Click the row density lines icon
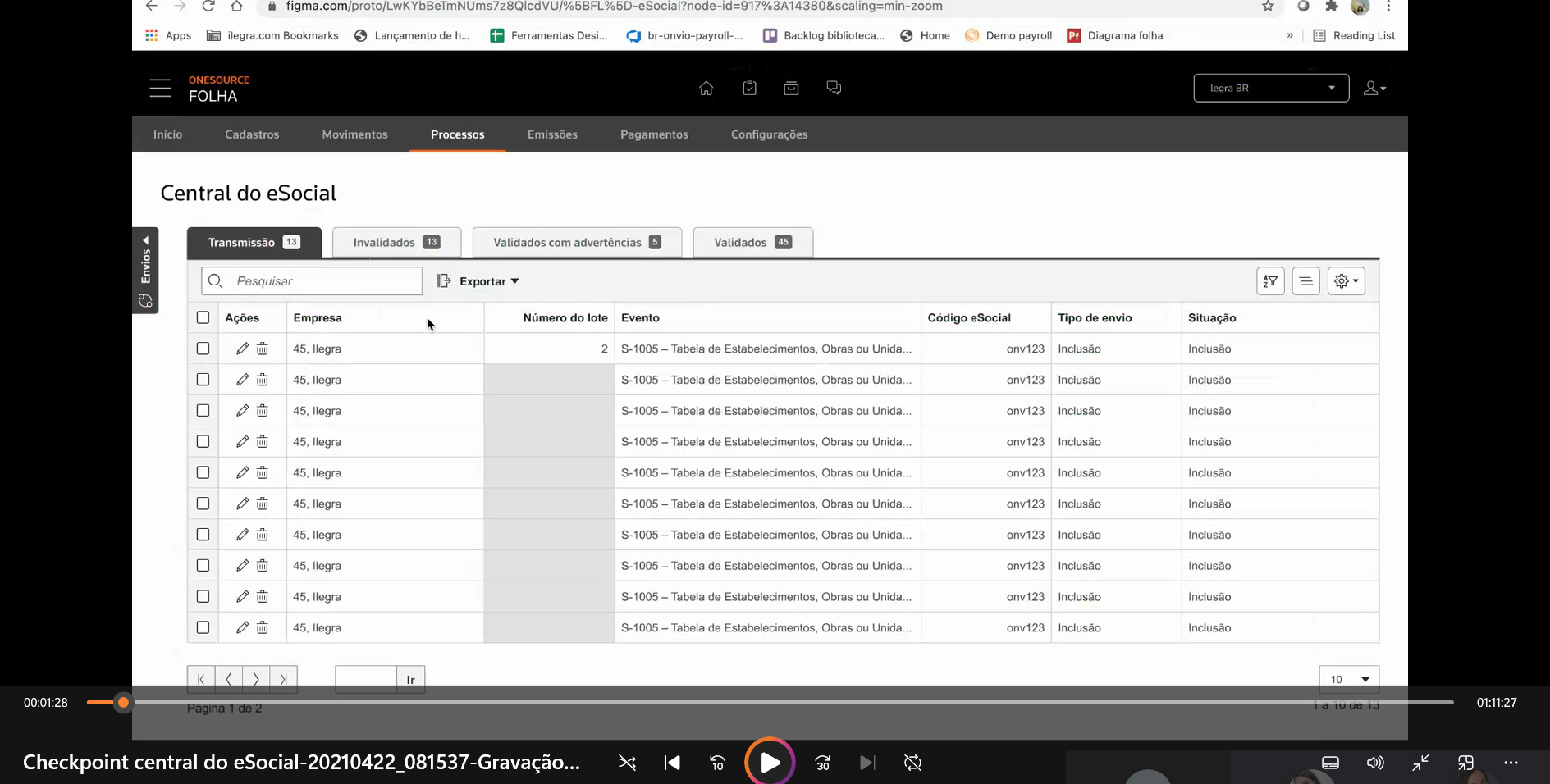 tap(1305, 281)
